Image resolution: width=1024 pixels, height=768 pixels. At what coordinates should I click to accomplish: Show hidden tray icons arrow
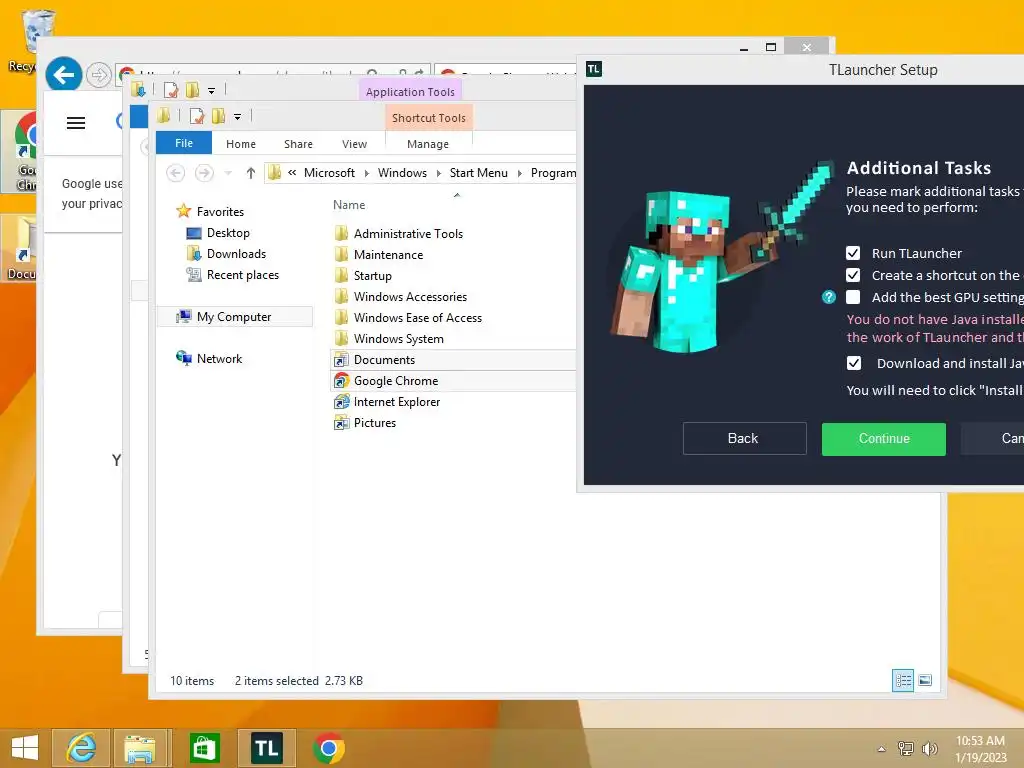tap(882, 749)
